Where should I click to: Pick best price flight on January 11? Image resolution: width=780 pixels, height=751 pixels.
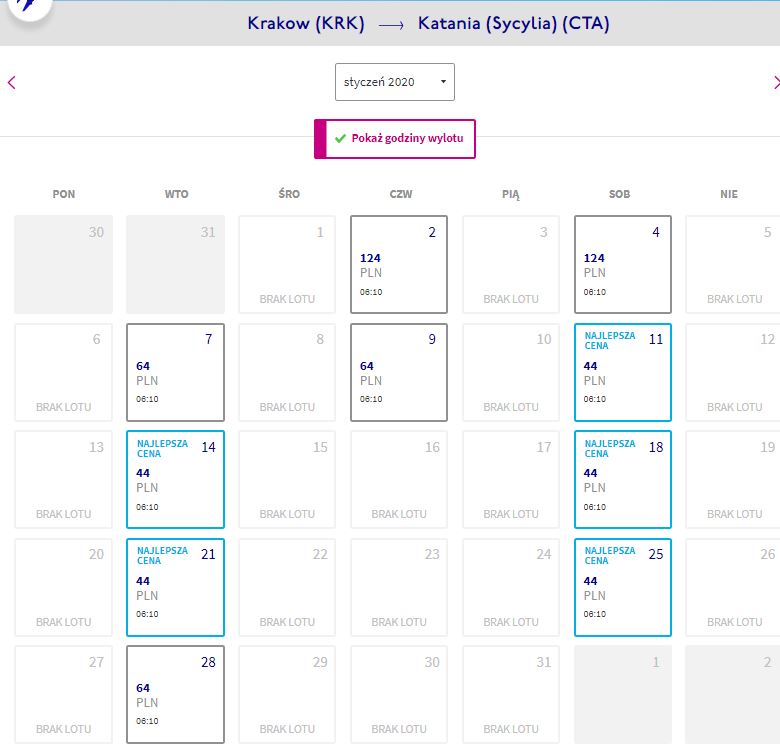coord(623,373)
